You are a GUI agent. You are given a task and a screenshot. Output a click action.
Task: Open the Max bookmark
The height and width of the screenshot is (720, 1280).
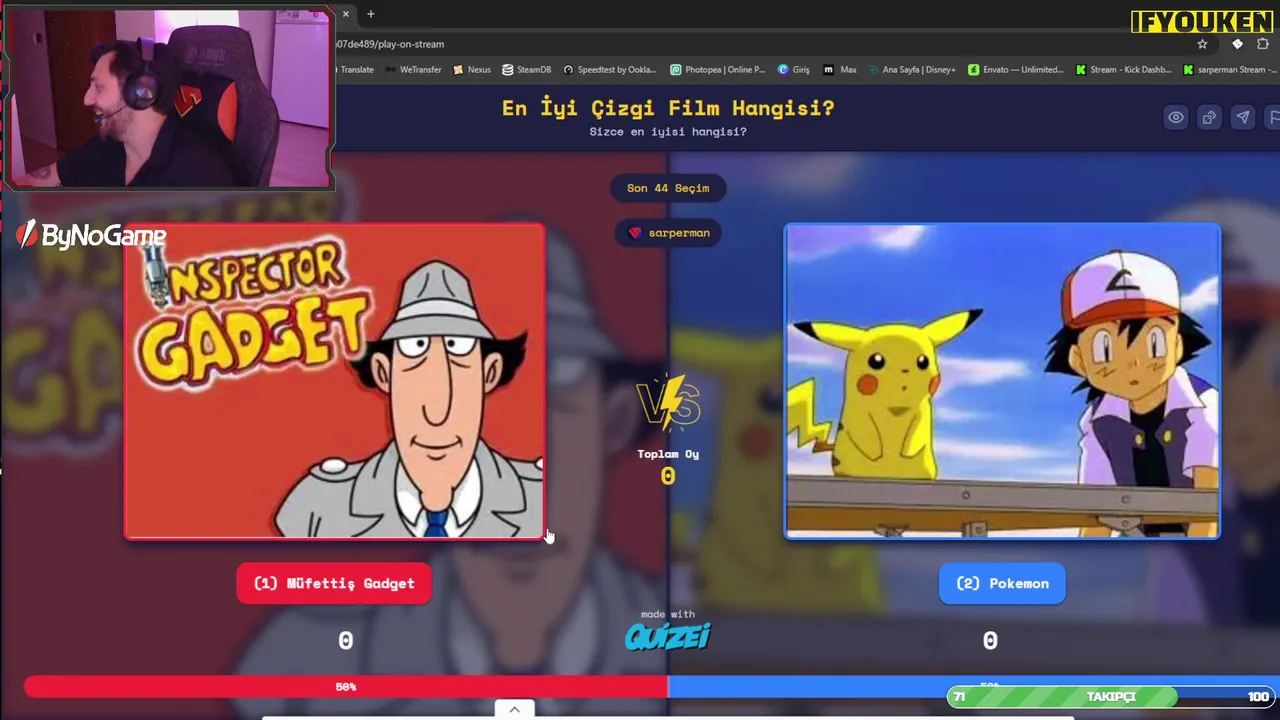coord(840,70)
